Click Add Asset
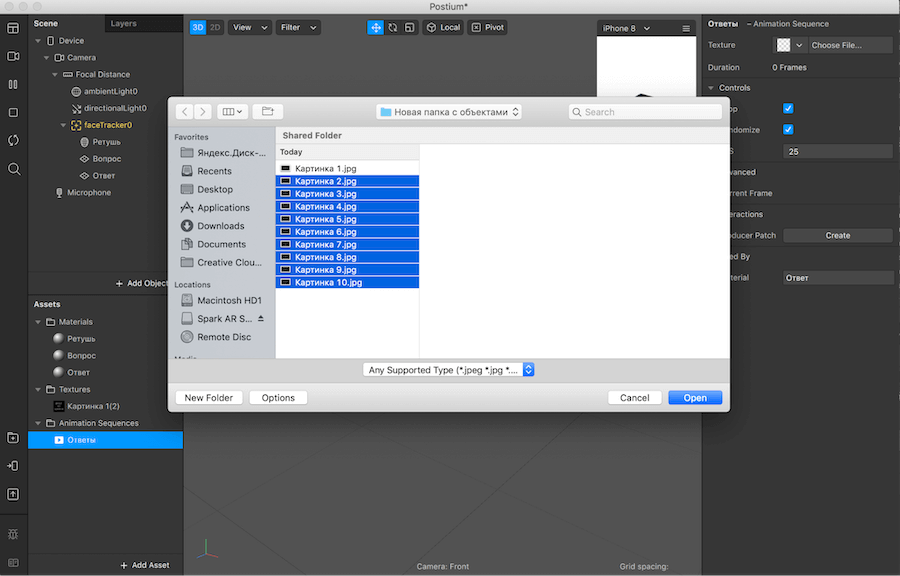Viewport: 900px width, 576px height. 145,565
